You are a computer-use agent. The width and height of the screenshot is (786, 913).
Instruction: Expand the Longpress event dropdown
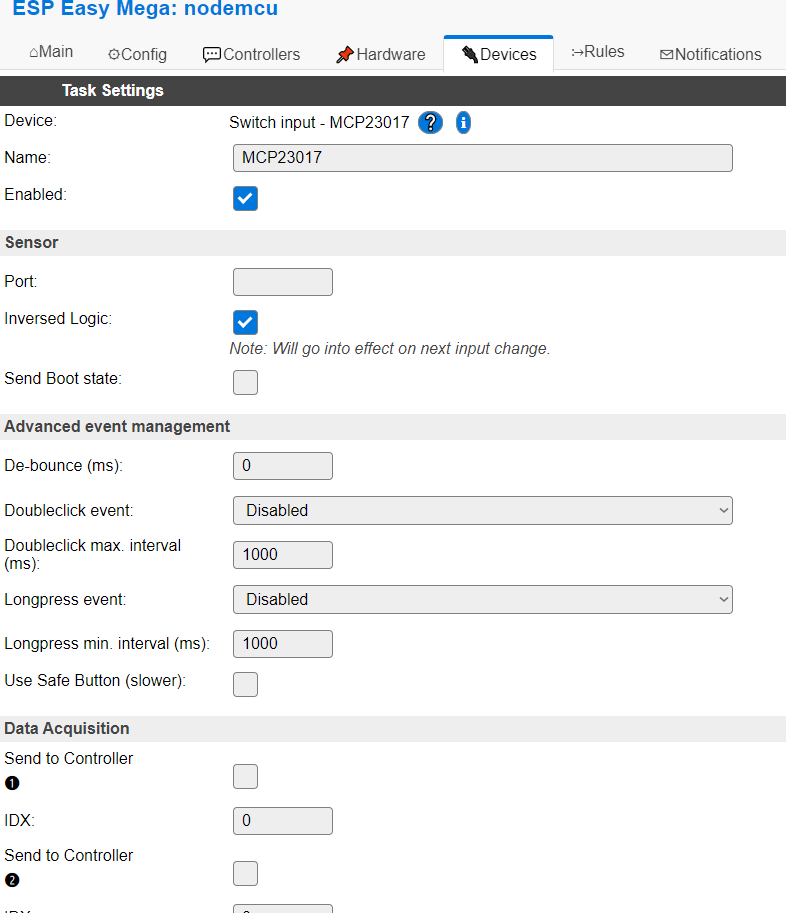click(483, 600)
